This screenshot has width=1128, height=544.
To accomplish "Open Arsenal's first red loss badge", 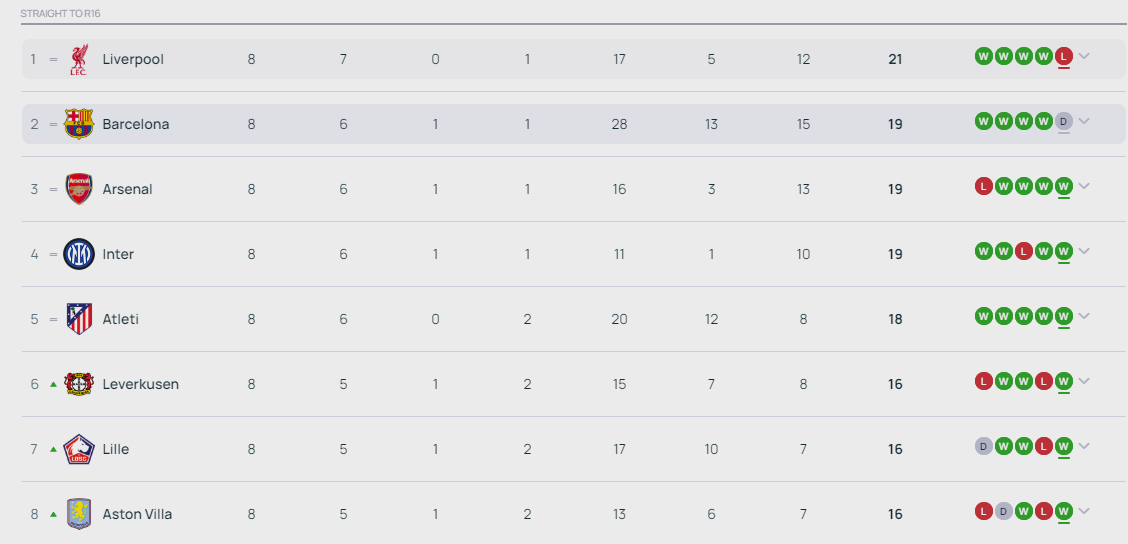I will pos(983,186).
